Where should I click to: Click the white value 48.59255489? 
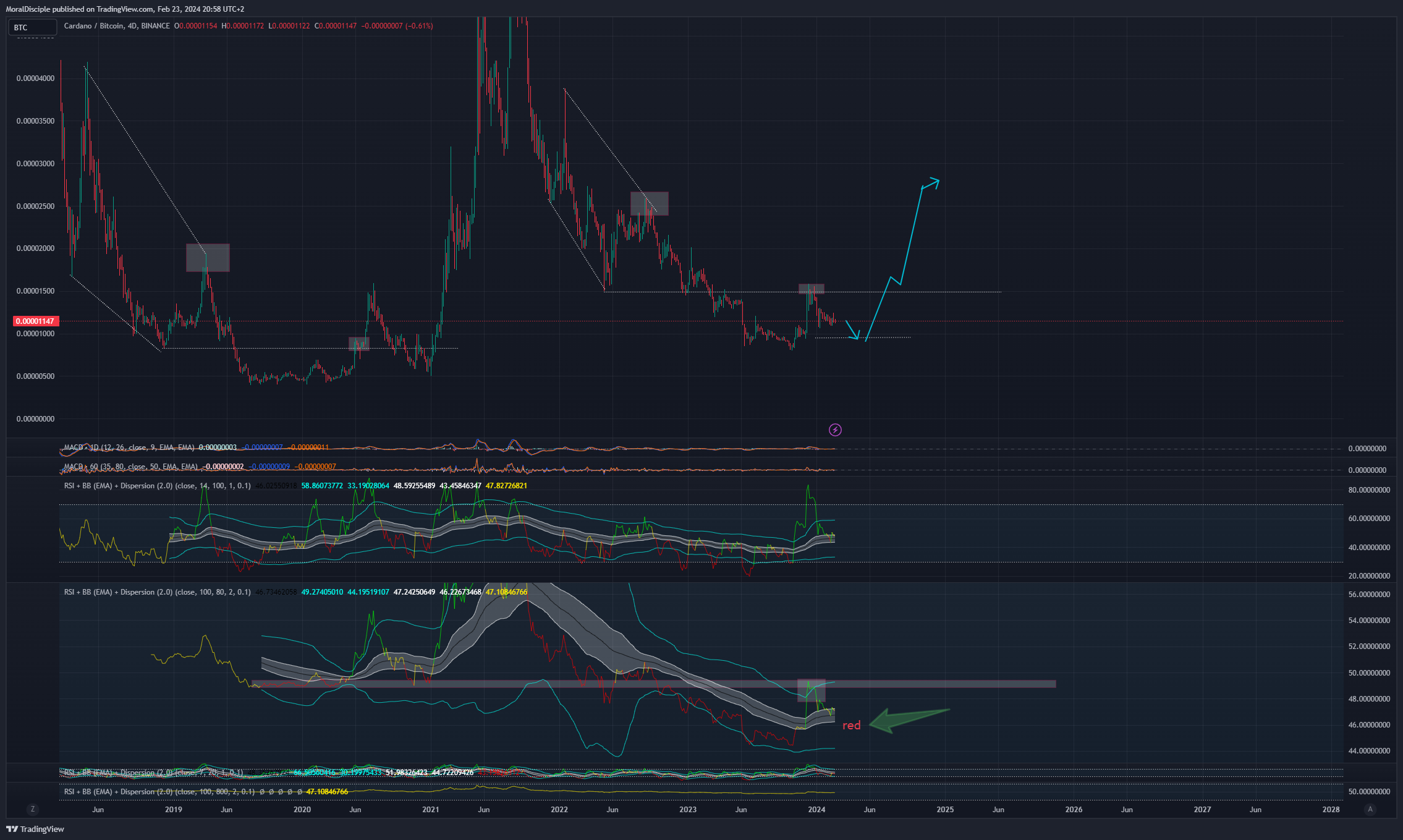(x=414, y=486)
